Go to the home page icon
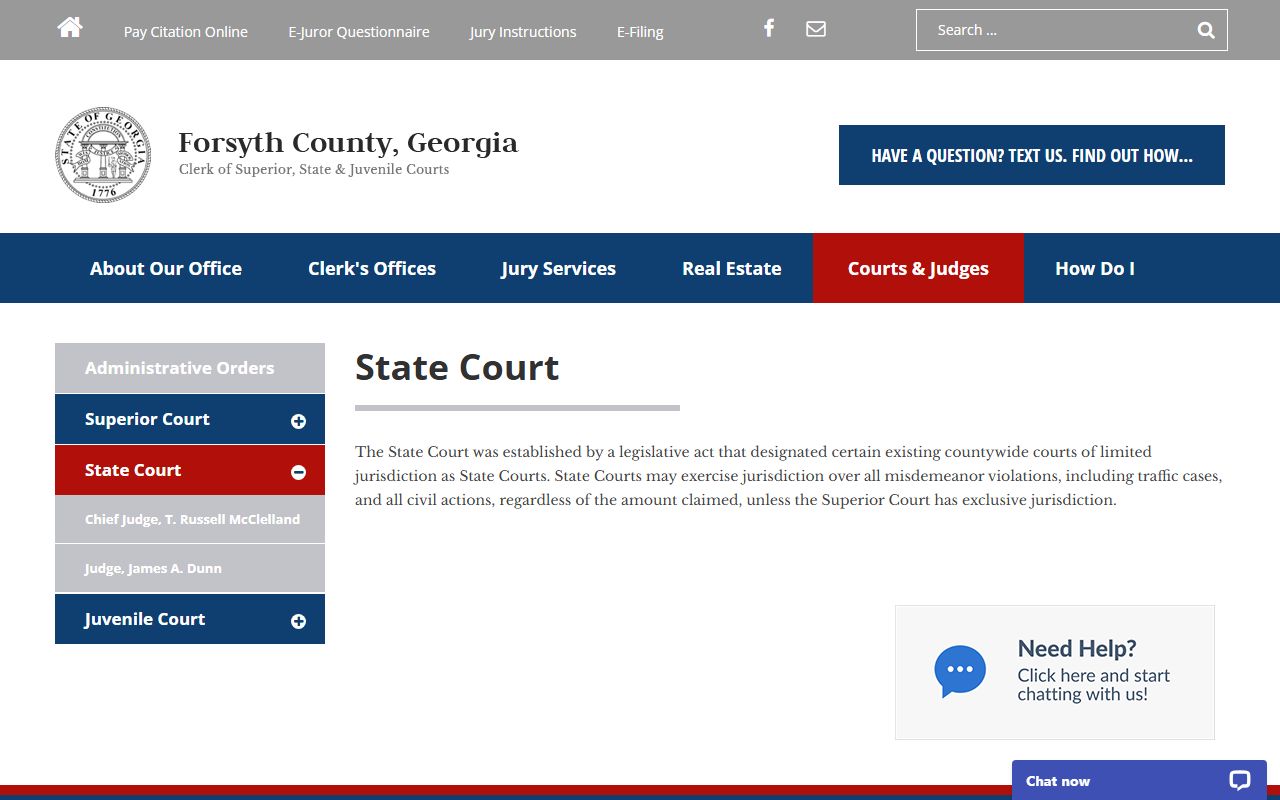This screenshot has width=1280, height=800. 70,28
